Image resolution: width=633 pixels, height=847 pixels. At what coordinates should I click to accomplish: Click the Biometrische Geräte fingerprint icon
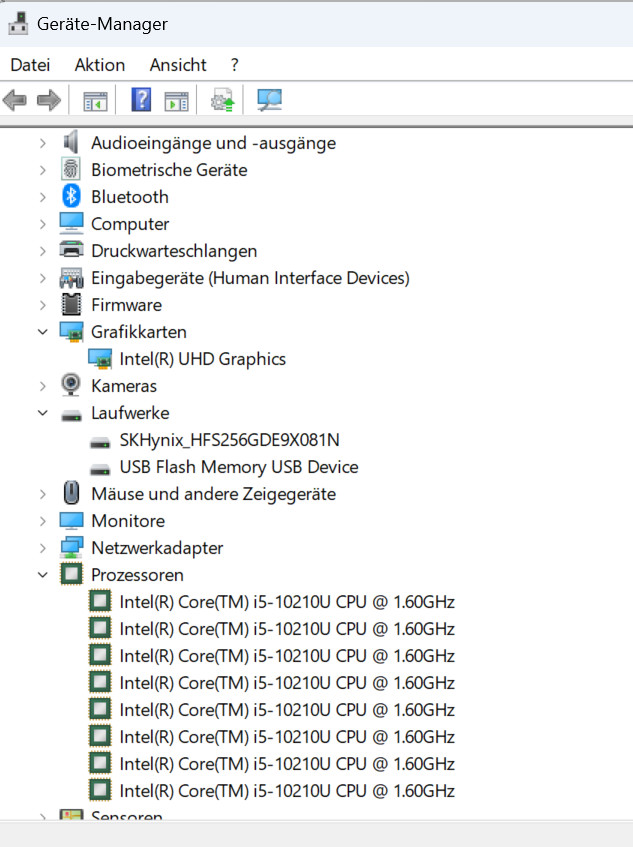pyautogui.click(x=71, y=170)
